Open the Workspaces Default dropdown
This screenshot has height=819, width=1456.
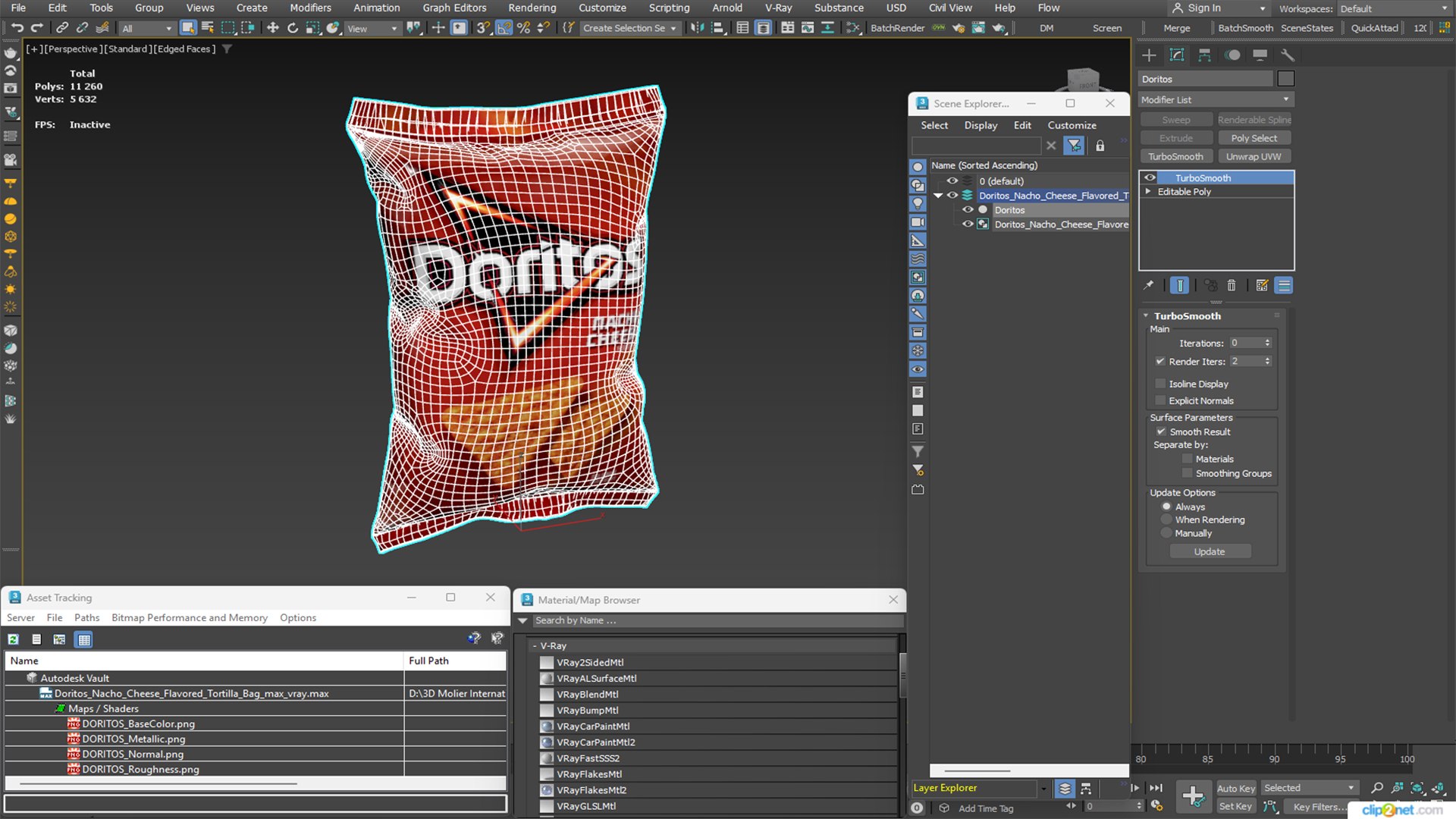(x=1394, y=8)
